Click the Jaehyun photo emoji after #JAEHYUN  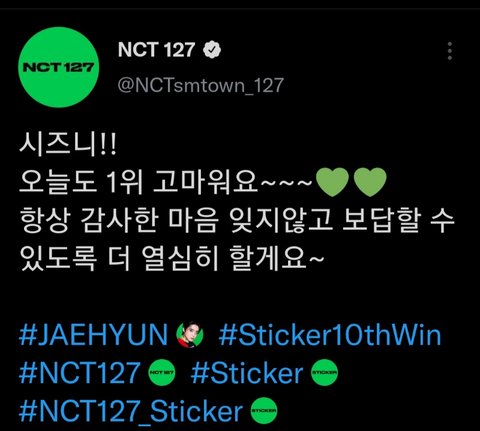pyautogui.click(x=190, y=335)
